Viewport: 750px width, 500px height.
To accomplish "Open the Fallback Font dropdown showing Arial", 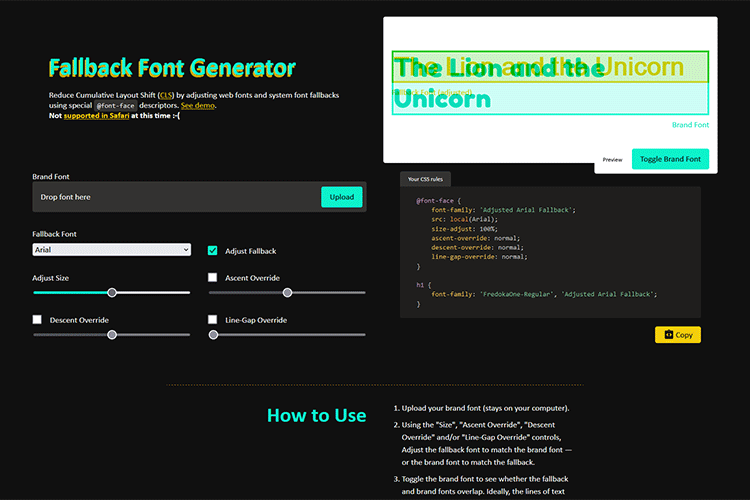I will click(x=111, y=250).
